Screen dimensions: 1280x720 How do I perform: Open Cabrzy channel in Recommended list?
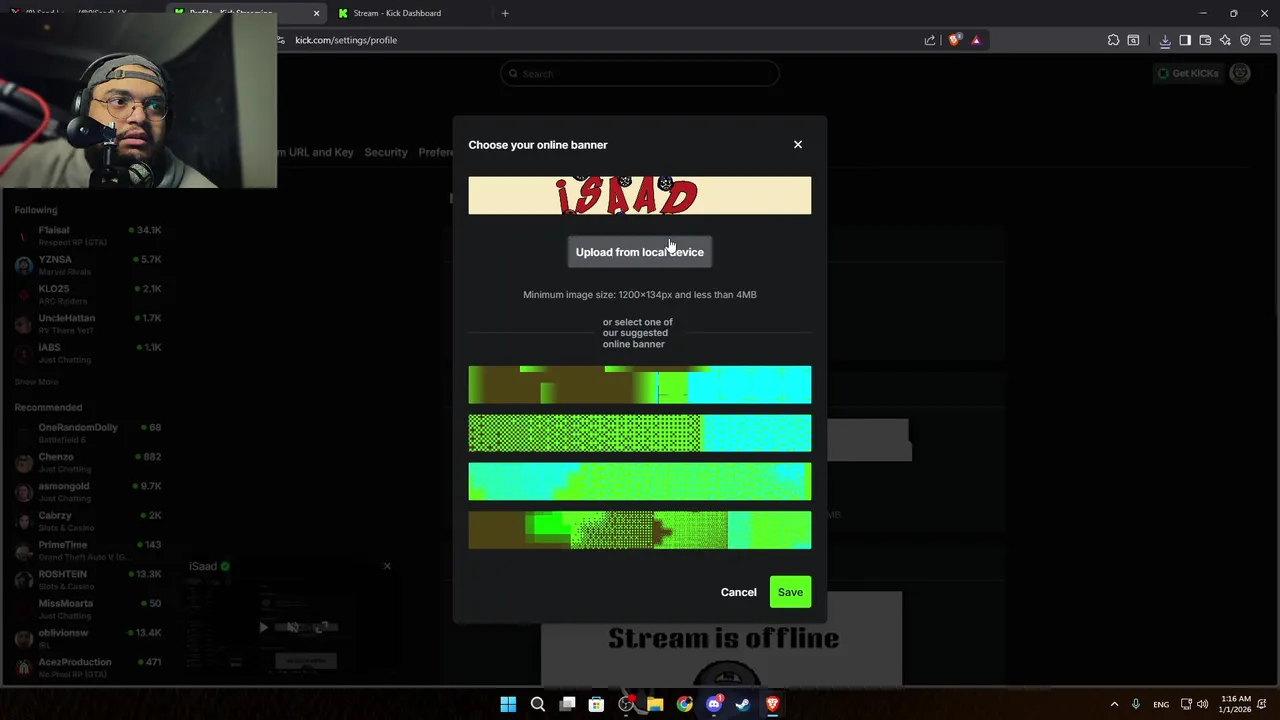pos(88,521)
